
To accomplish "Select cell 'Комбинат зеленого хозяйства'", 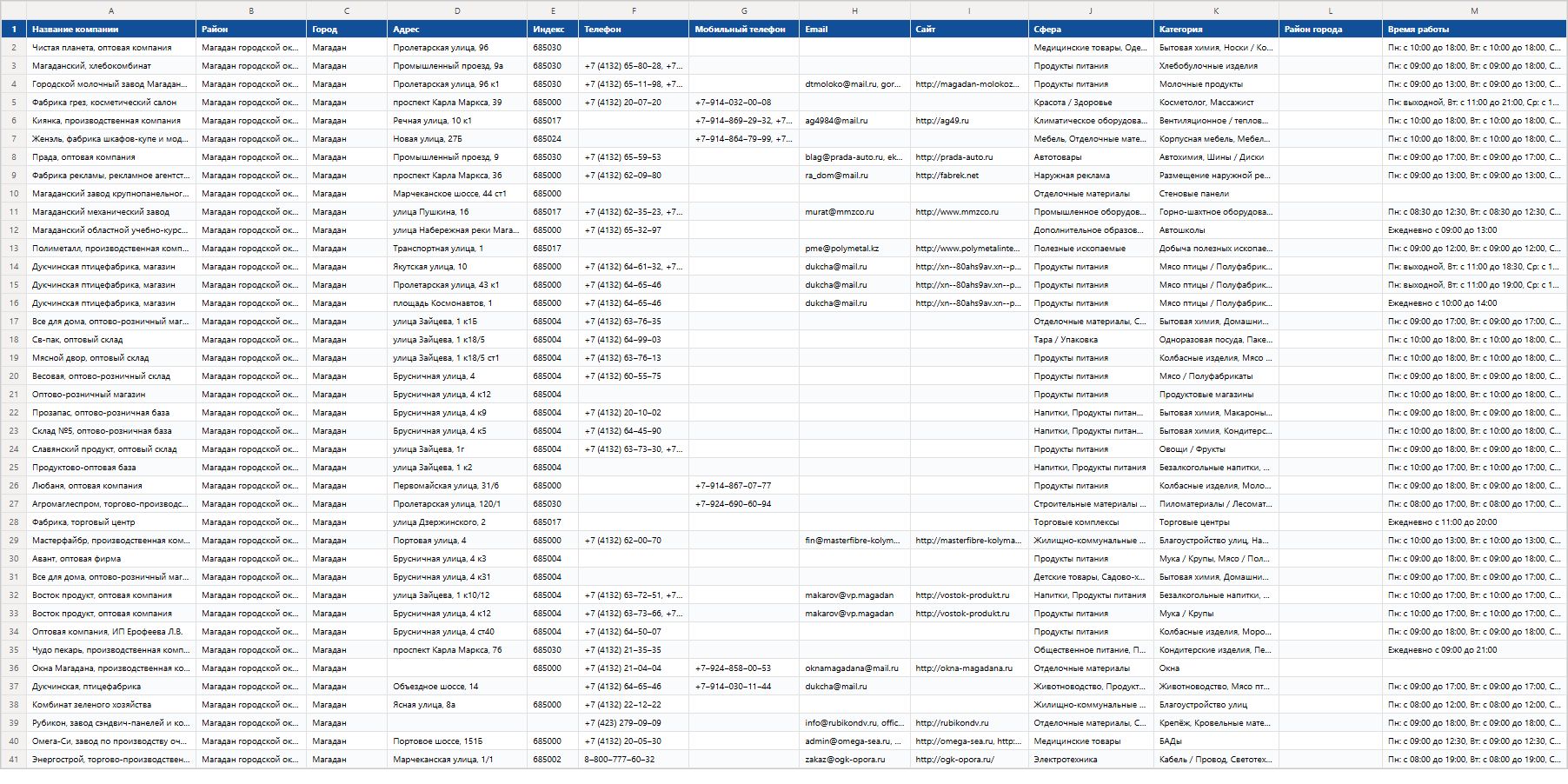I will [111, 705].
